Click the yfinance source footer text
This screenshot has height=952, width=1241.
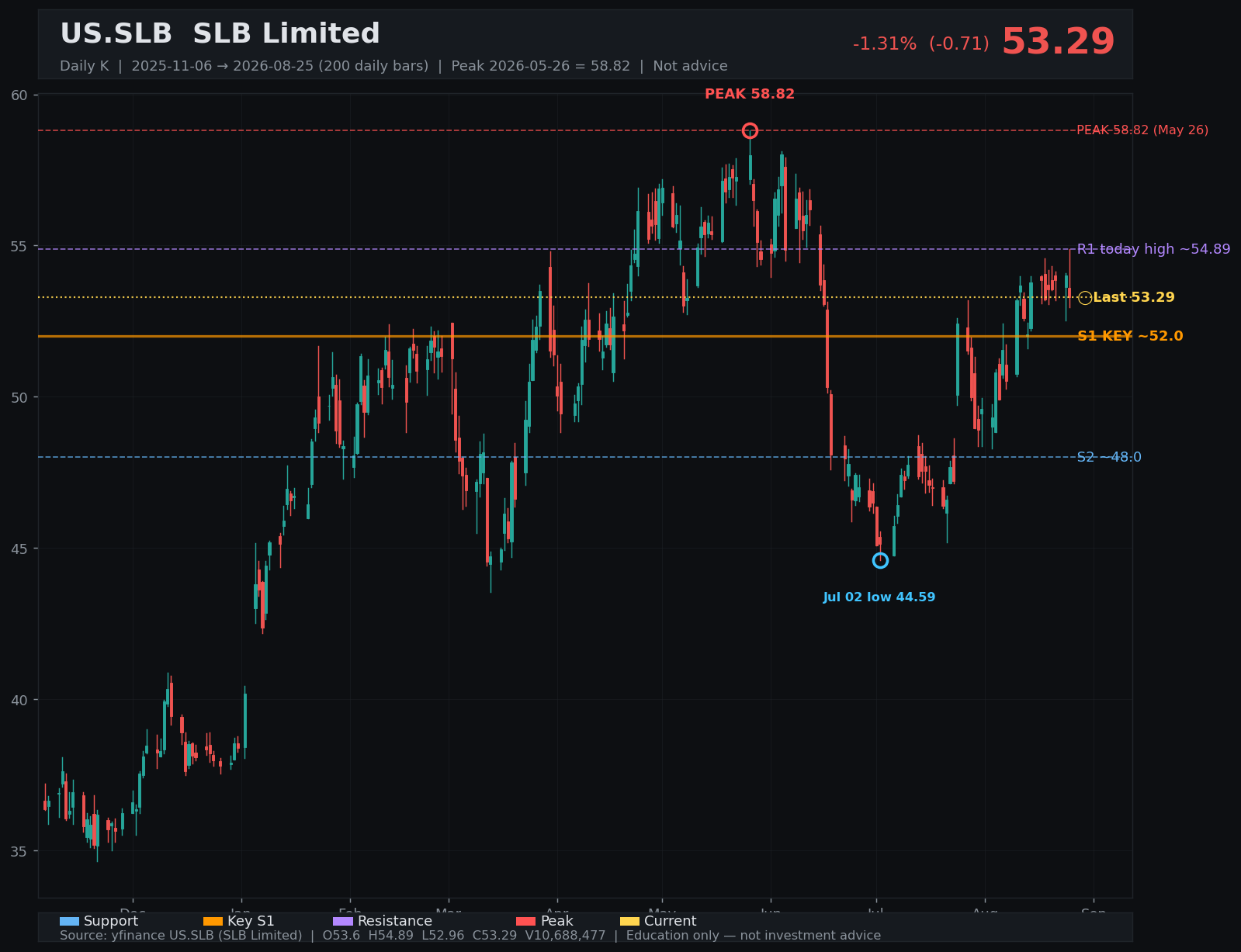(470, 936)
